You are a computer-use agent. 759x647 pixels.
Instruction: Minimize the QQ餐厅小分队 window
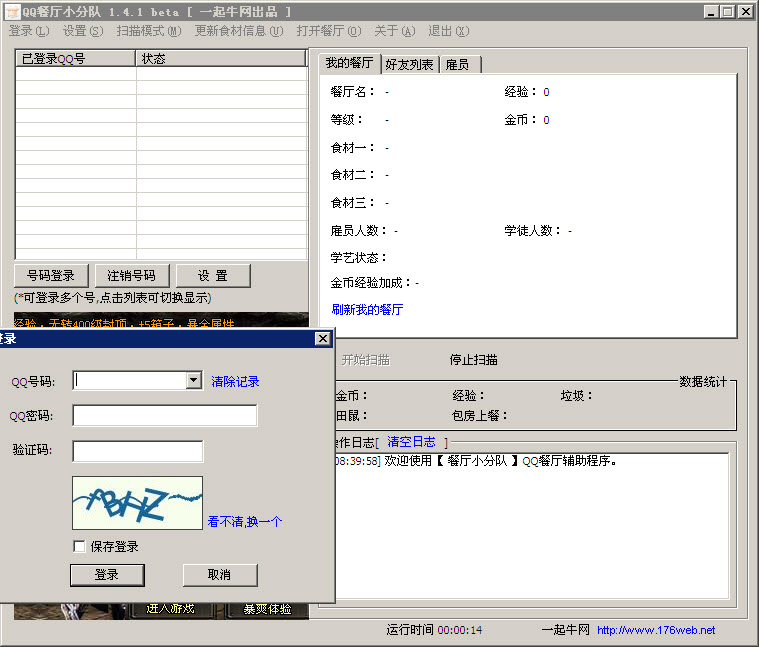(x=711, y=12)
